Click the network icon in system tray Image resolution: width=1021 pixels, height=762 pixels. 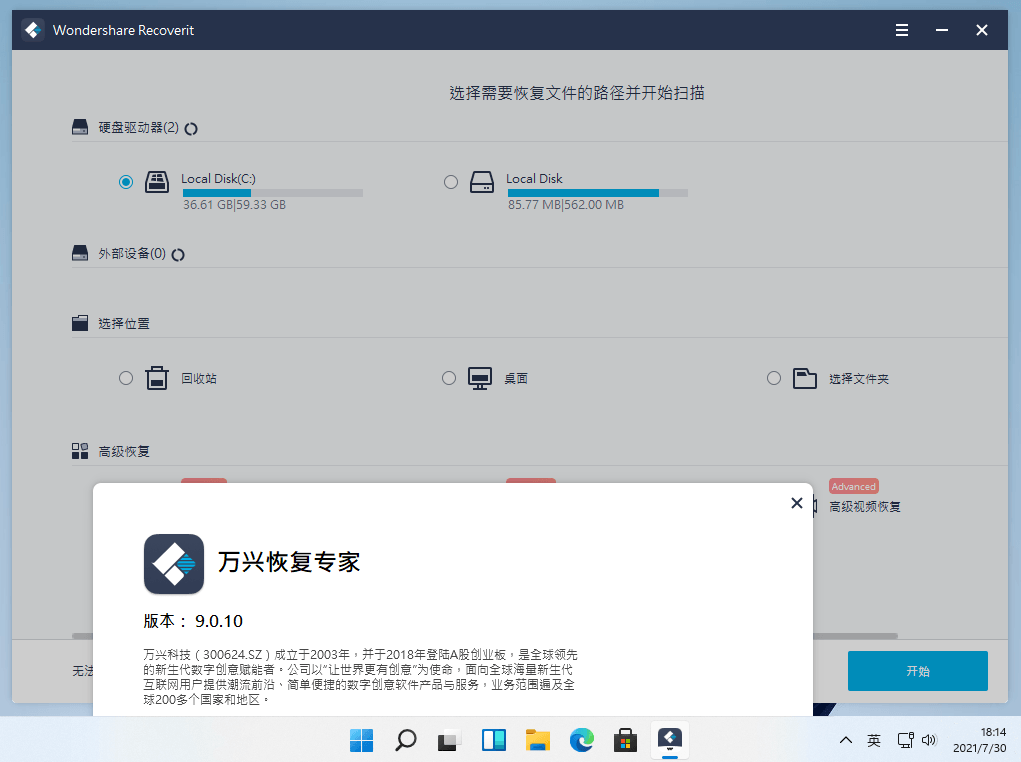tap(905, 740)
